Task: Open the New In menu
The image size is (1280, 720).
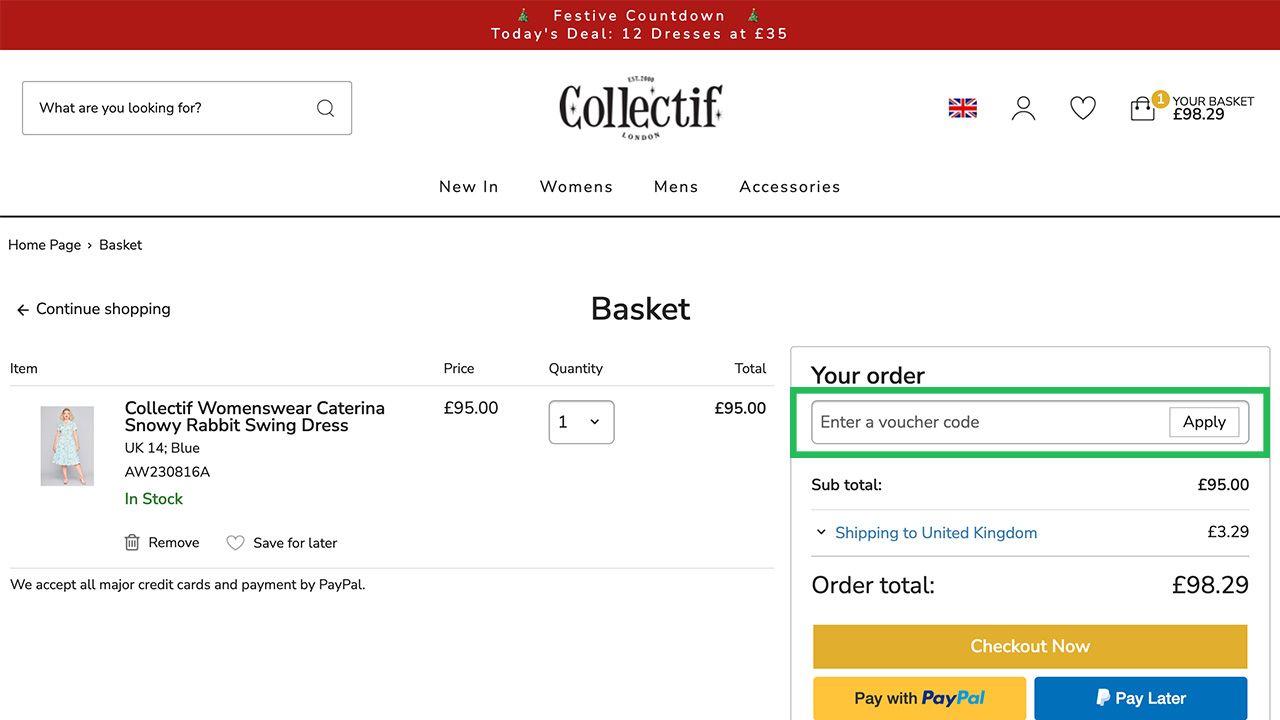Action: pyautogui.click(x=469, y=187)
